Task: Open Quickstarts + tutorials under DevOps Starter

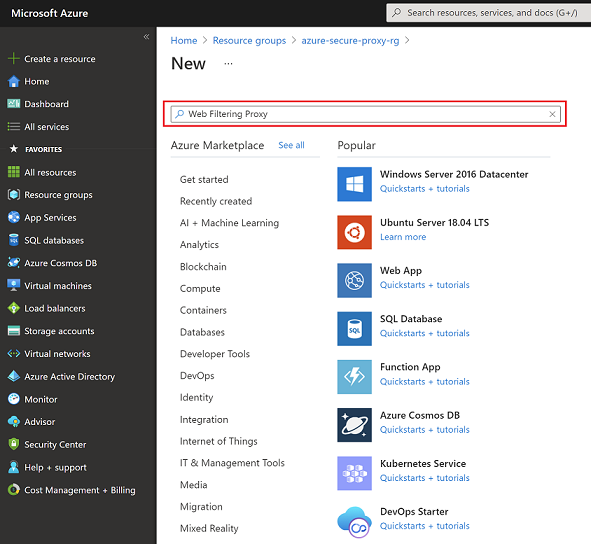Action: (424, 526)
